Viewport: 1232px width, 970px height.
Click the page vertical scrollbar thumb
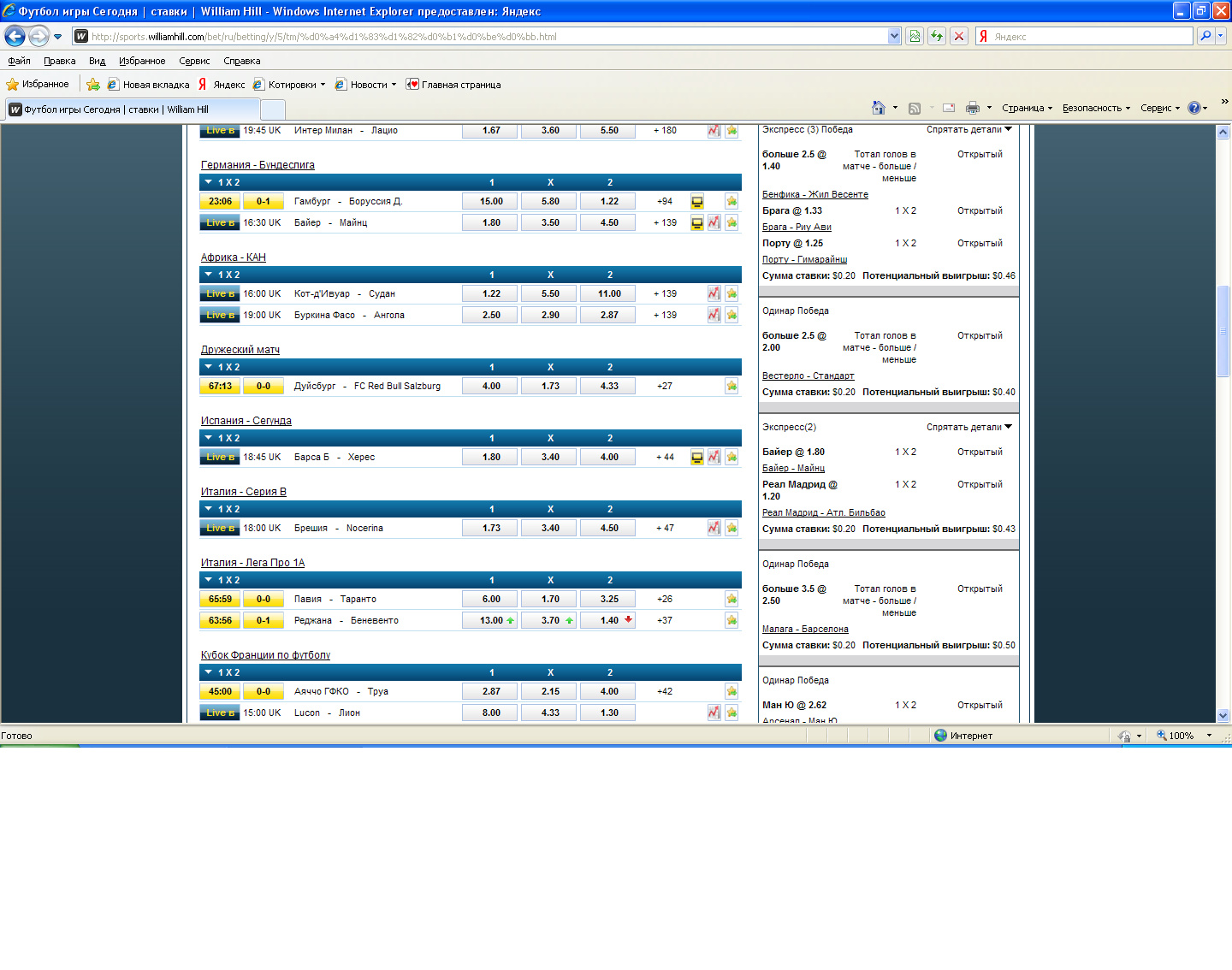tap(1223, 331)
